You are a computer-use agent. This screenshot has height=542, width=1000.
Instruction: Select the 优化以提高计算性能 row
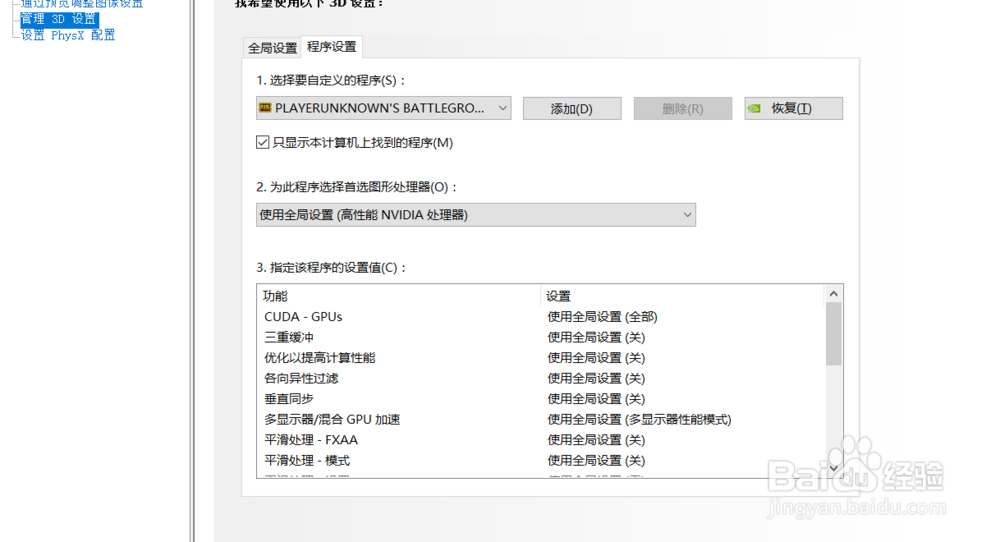point(541,358)
